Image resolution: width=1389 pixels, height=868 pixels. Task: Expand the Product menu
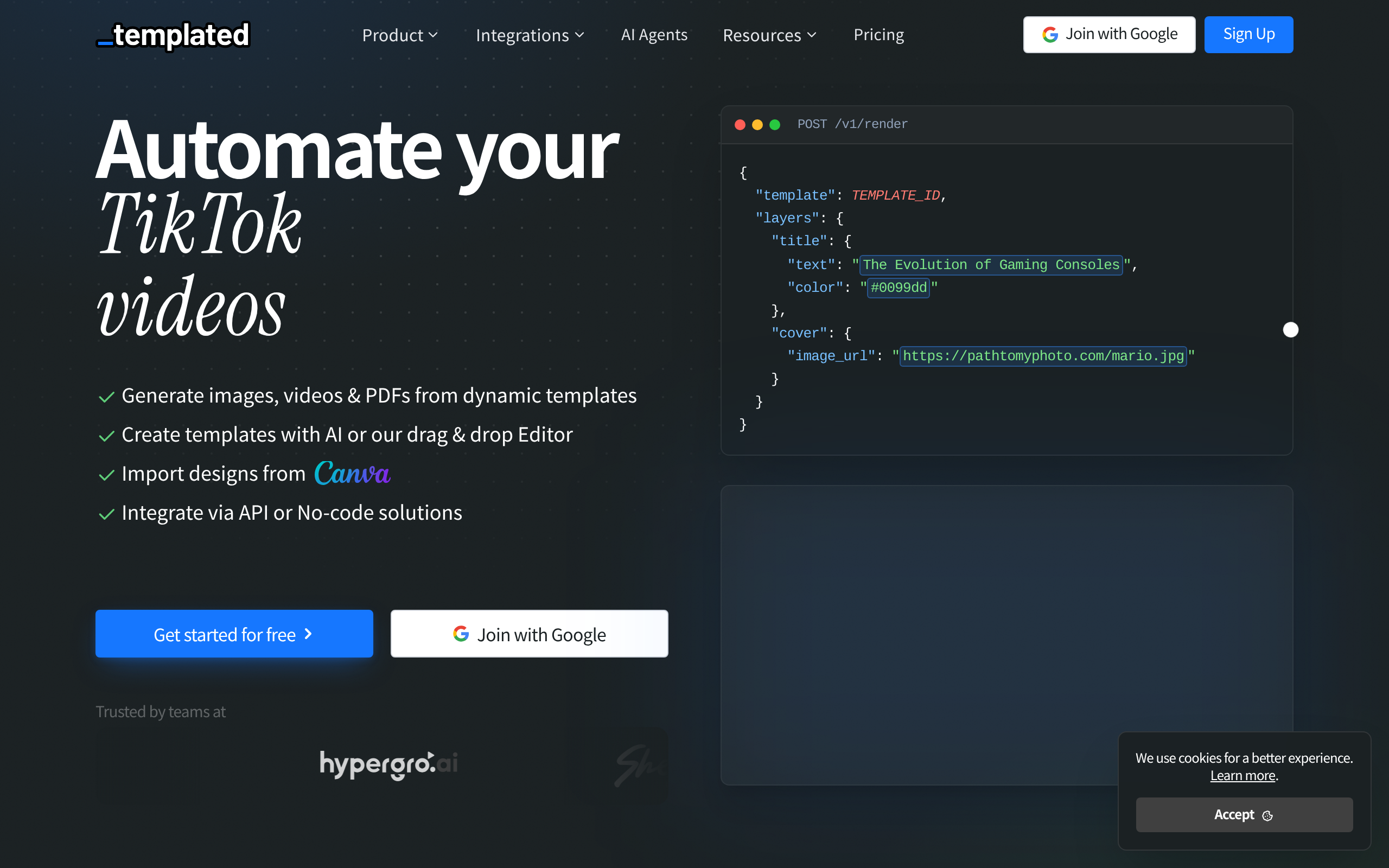click(x=400, y=35)
